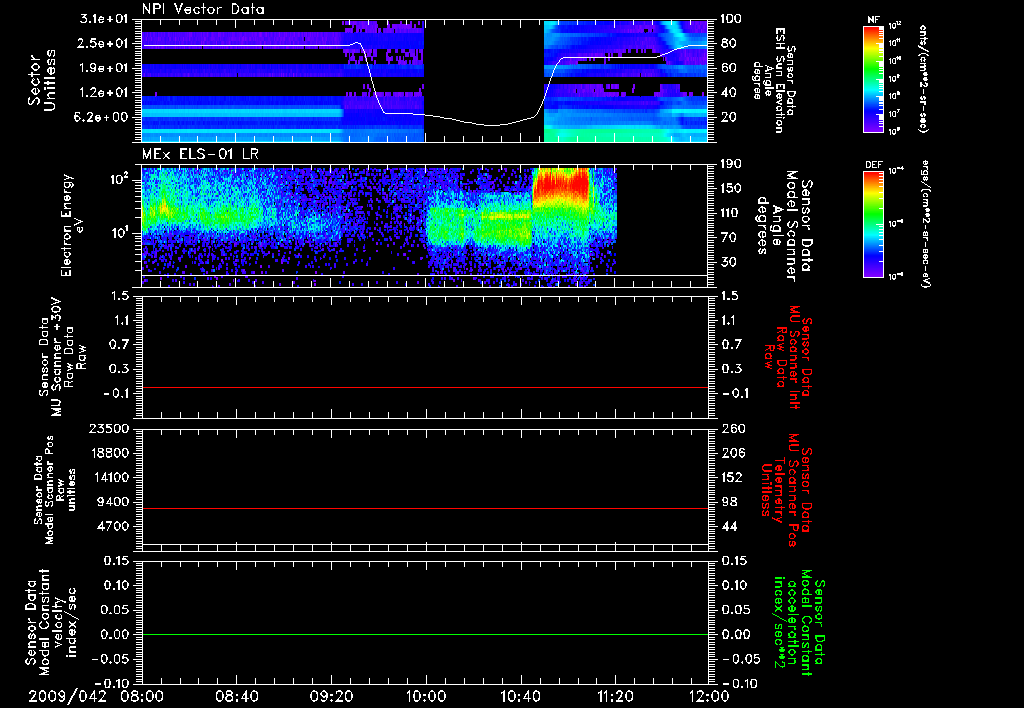Click the 10:00 time axis label
The image size is (1024, 708).
pyautogui.click(x=425, y=696)
